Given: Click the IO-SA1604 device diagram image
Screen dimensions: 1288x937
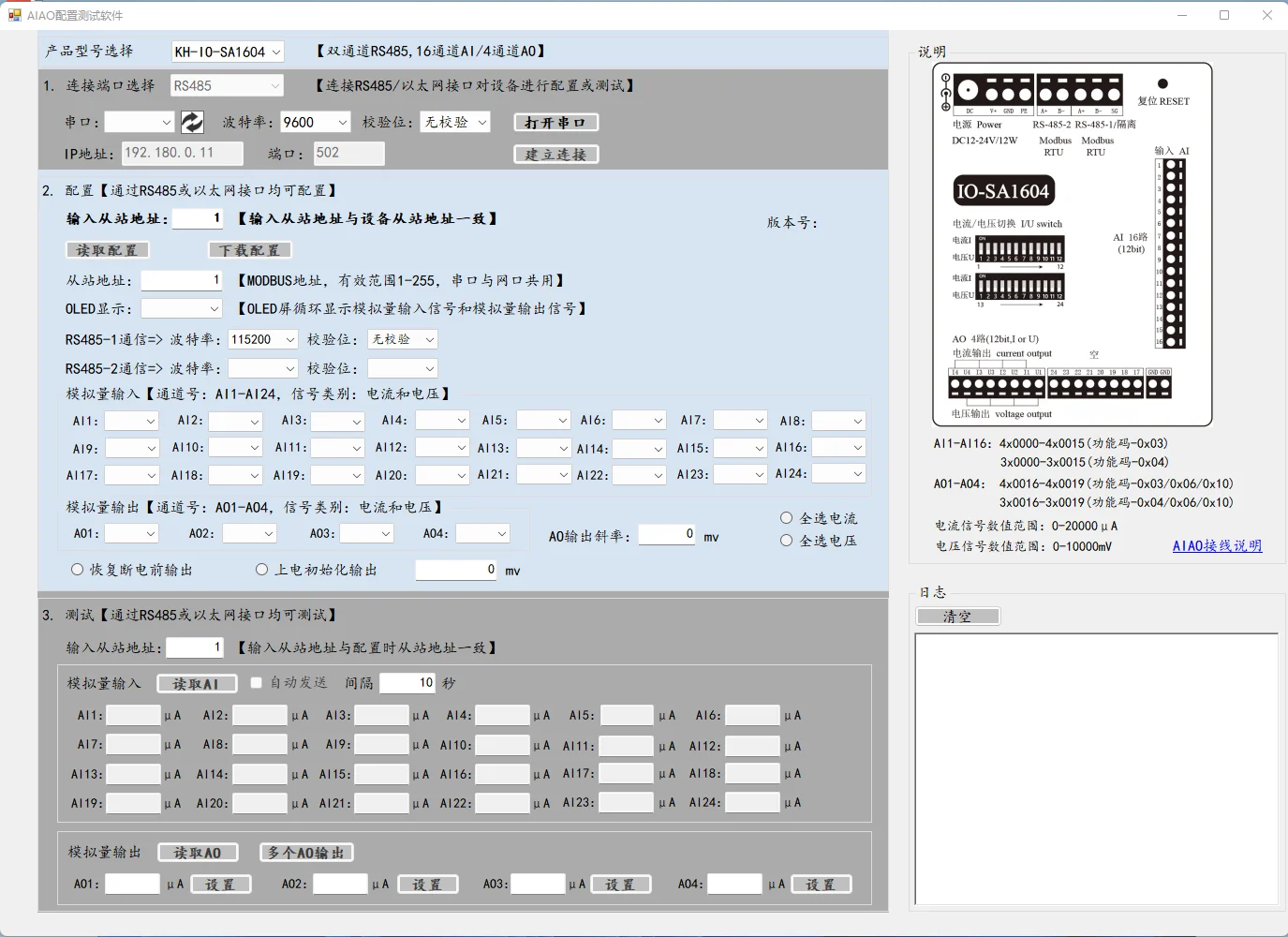Looking at the screenshot, I should (x=1073, y=245).
